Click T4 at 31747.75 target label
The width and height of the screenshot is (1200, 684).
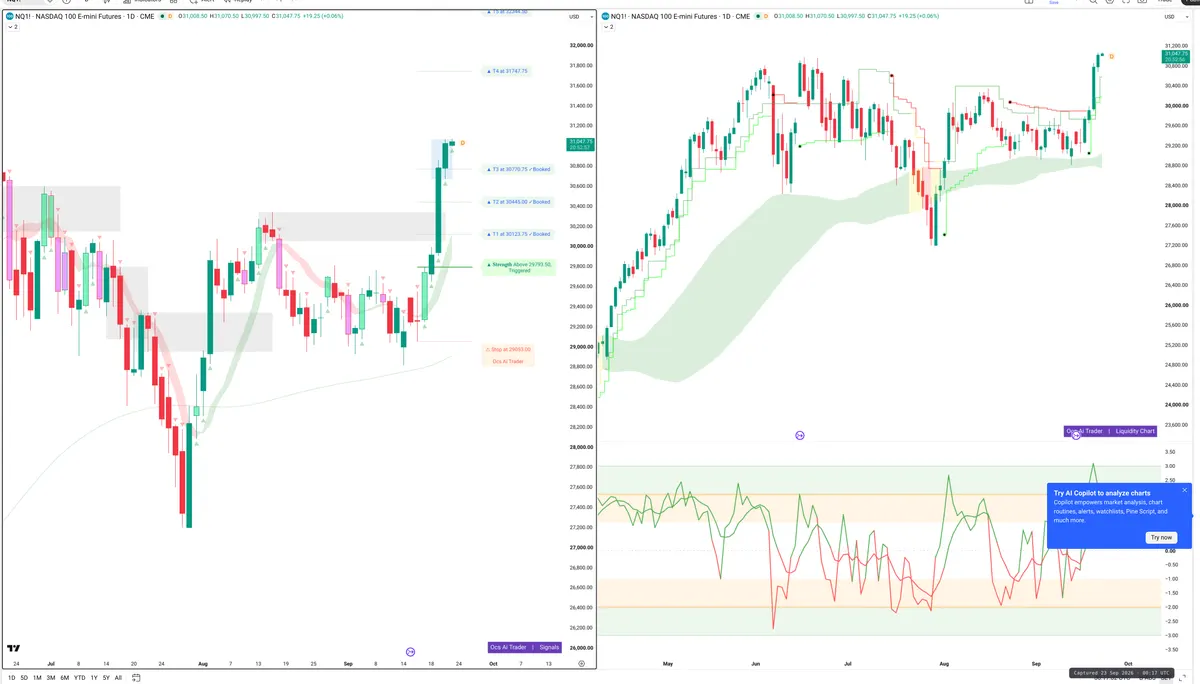[507, 71]
